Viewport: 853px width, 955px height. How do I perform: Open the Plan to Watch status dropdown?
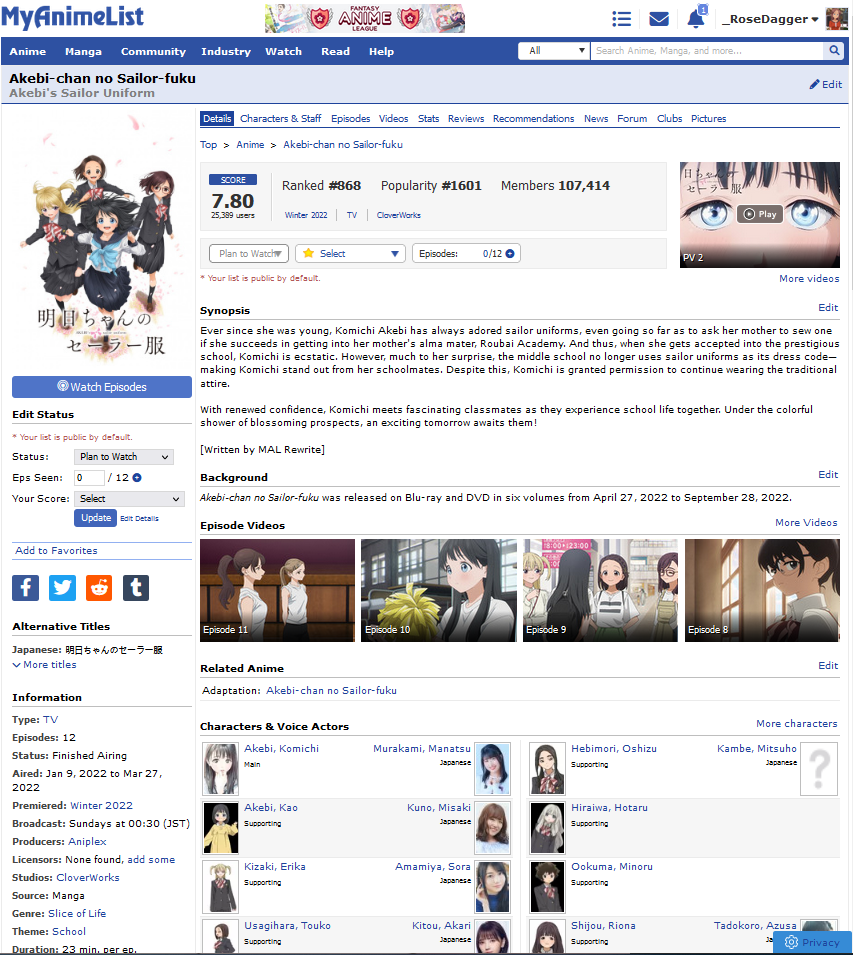coord(249,253)
